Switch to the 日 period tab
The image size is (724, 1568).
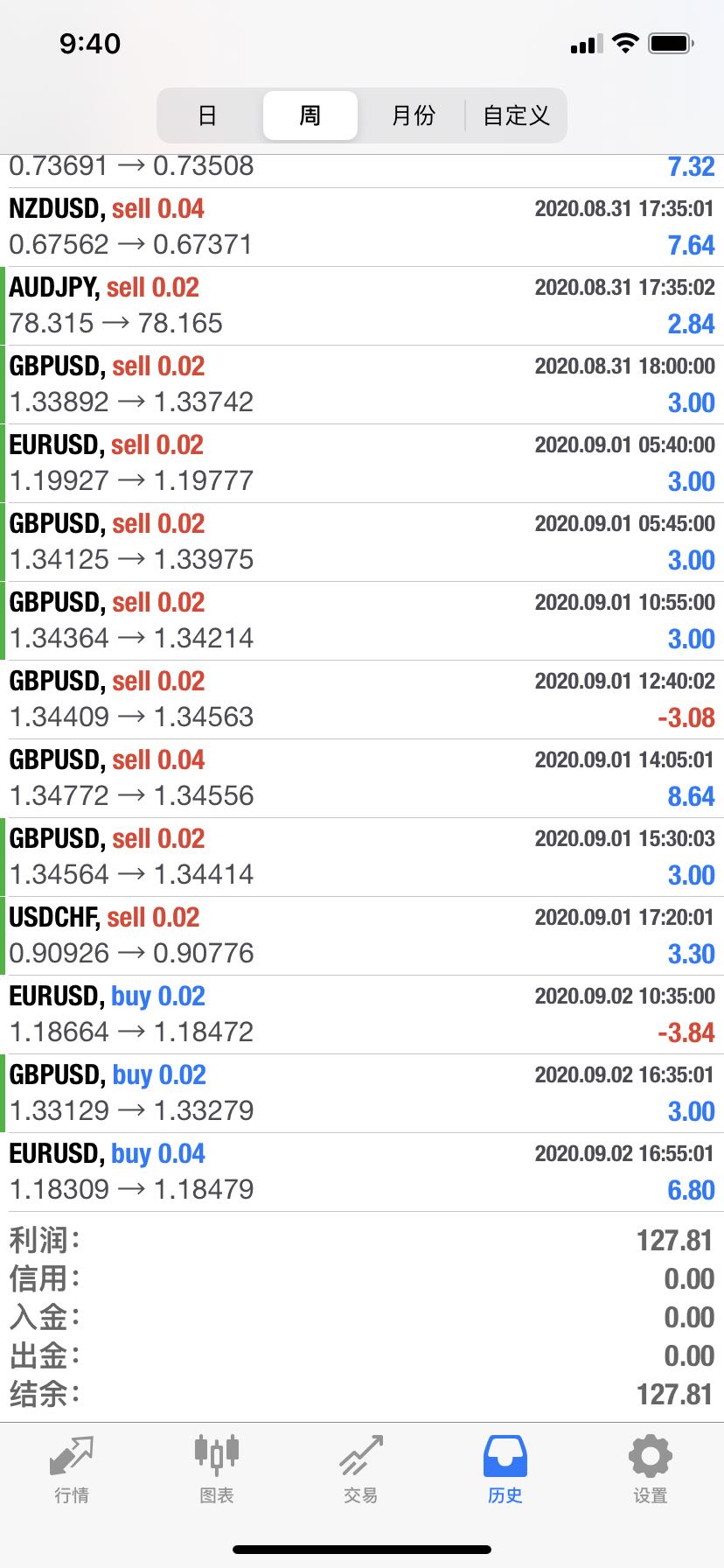pos(207,115)
